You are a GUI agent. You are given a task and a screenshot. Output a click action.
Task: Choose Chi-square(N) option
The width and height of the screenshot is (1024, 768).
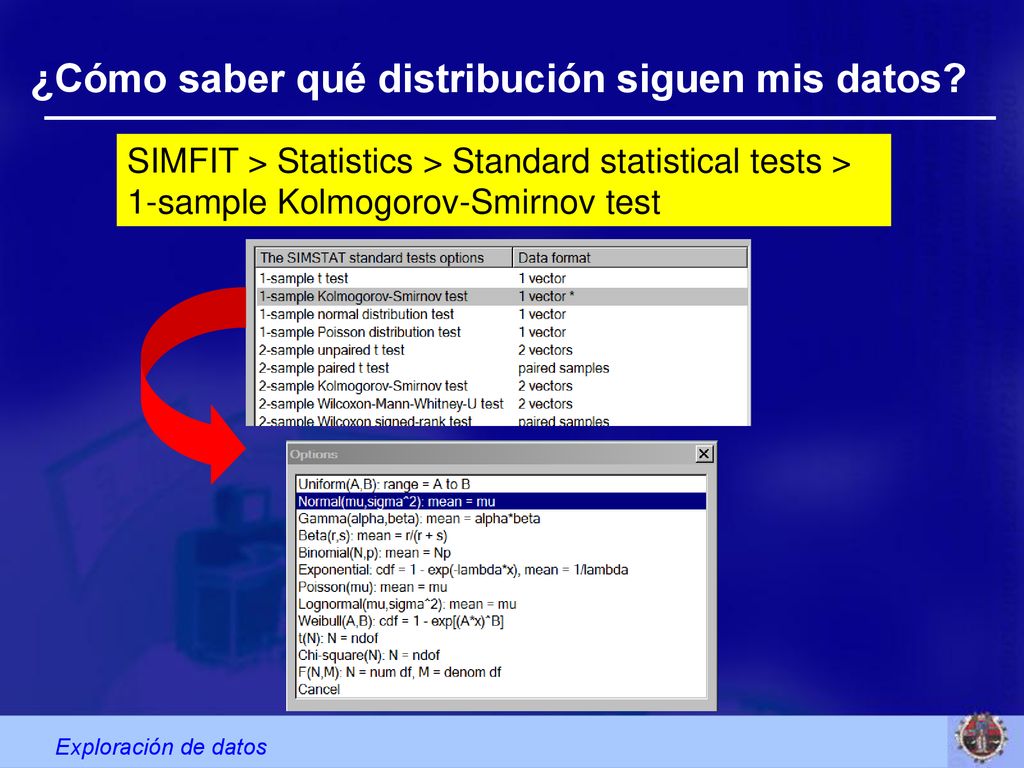[501, 655]
